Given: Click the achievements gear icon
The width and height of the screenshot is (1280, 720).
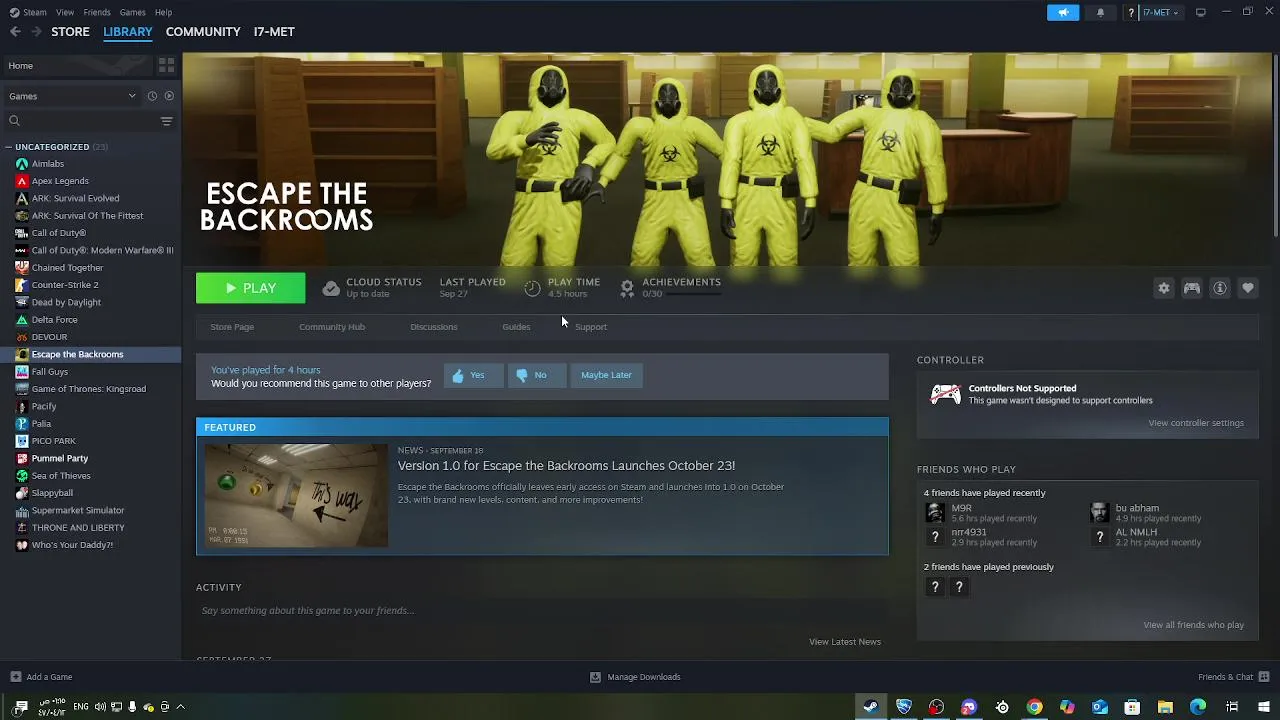Looking at the screenshot, I should point(627,288).
